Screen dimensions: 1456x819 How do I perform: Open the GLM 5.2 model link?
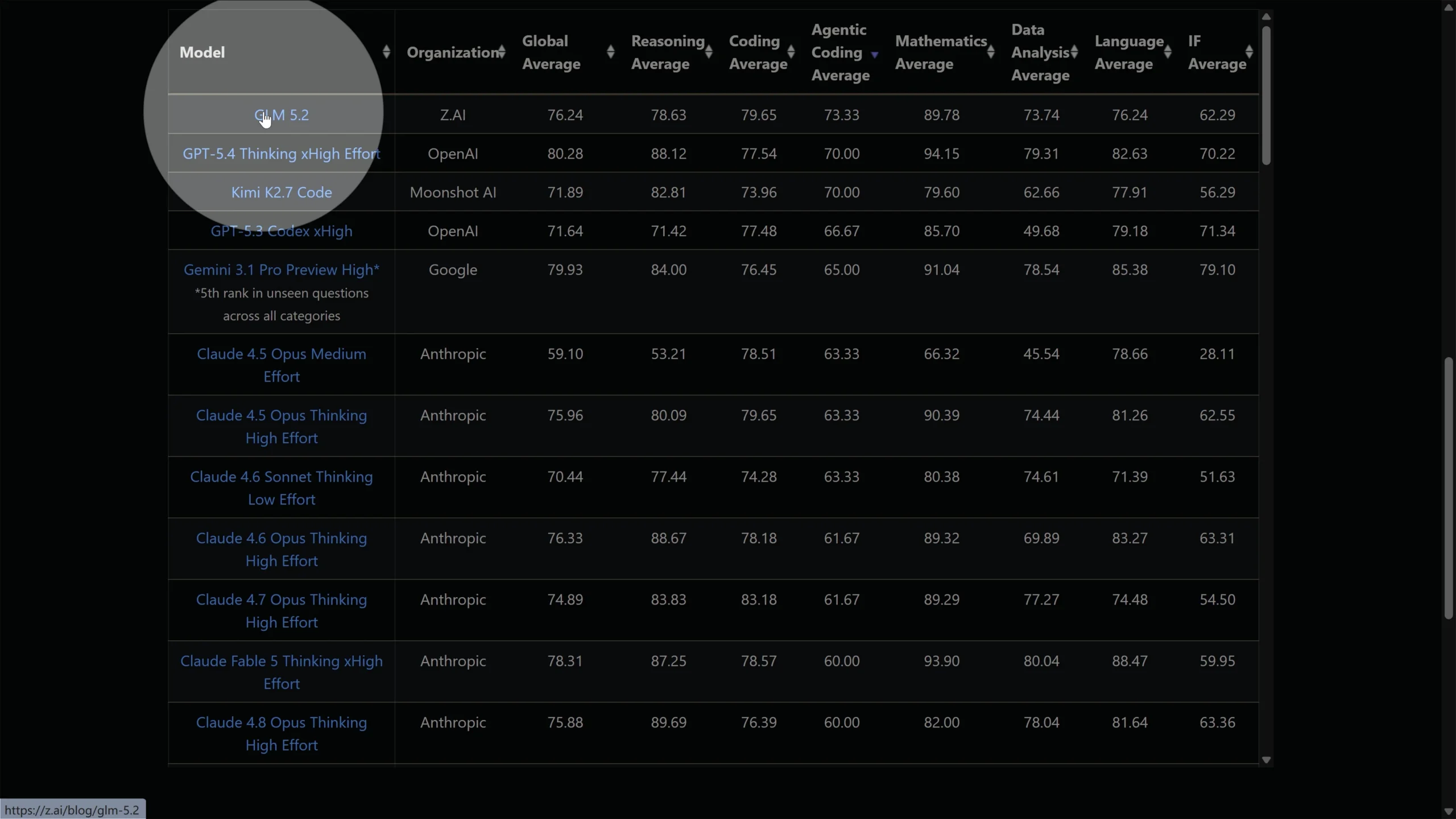coord(282,115)
